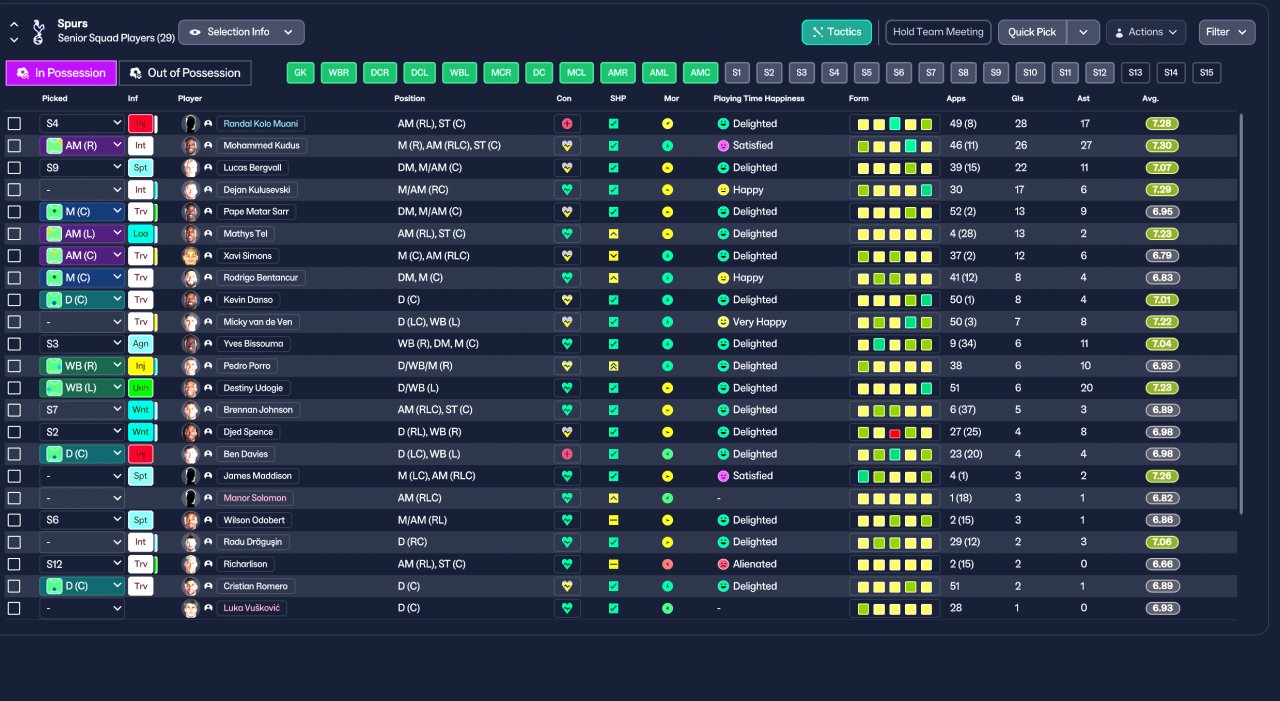This screenshot has height=701, width=1280.
Task: Click Yves Bissouma's Agn info badge
Action: [x=141, y=344]
